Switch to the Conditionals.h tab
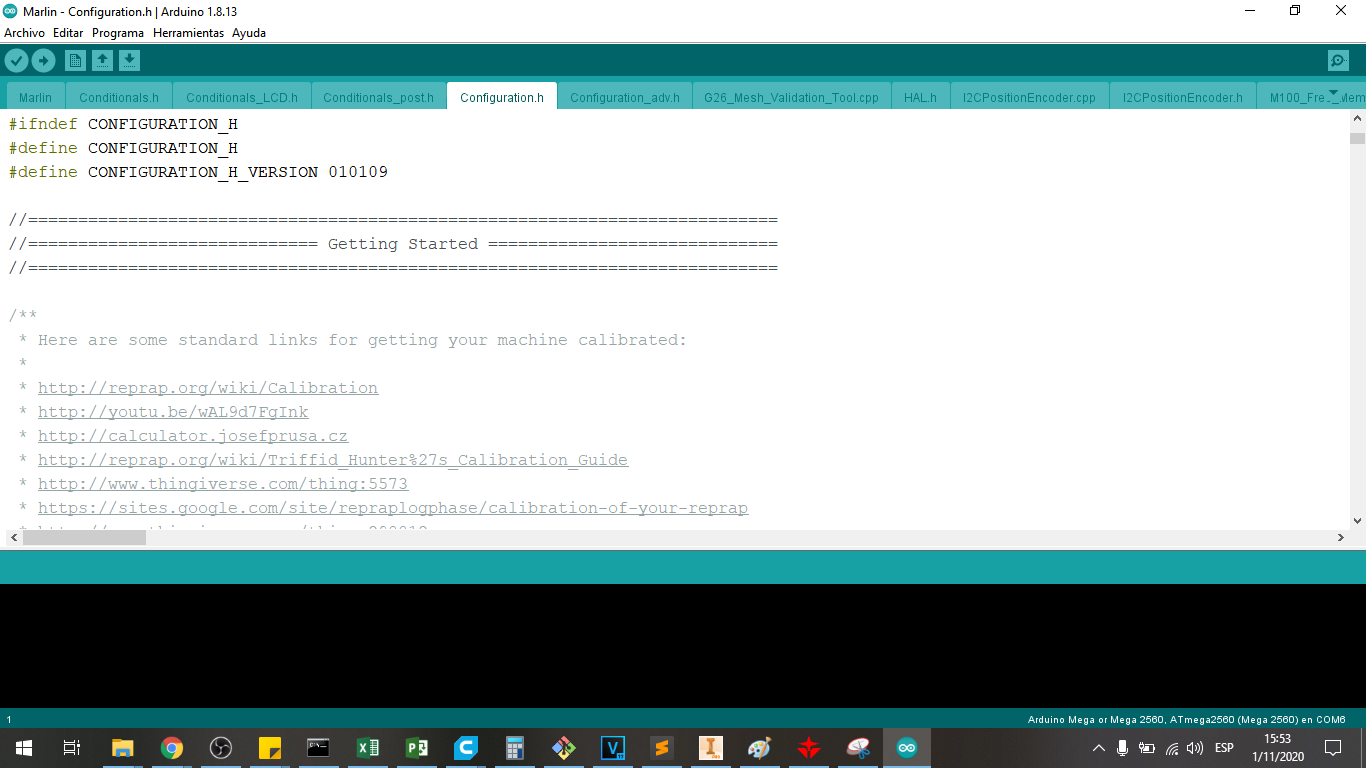This screenshot has width=1366, height=768. click(119, 97)
